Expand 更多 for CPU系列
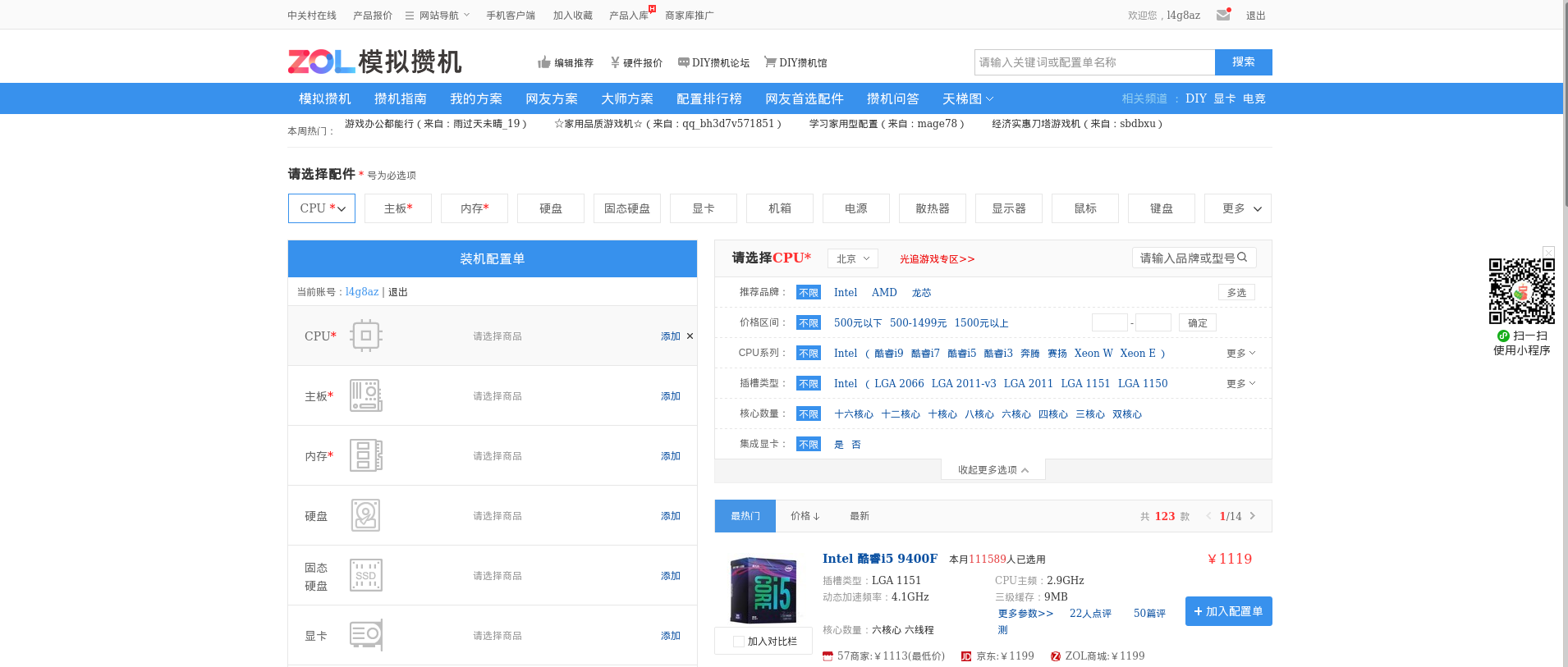Image resolution: width=1568 pixels, height=667 pixels. point(1240,354)
